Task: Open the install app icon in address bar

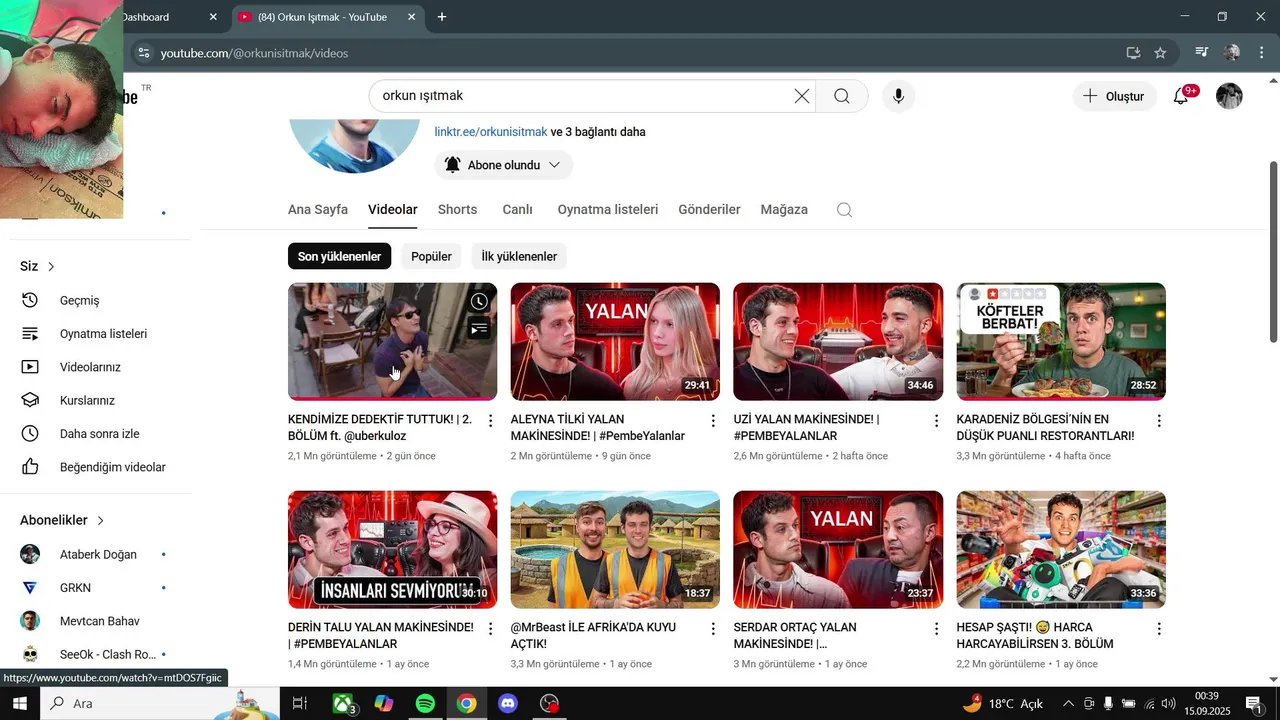Action: coord(1133,53)
